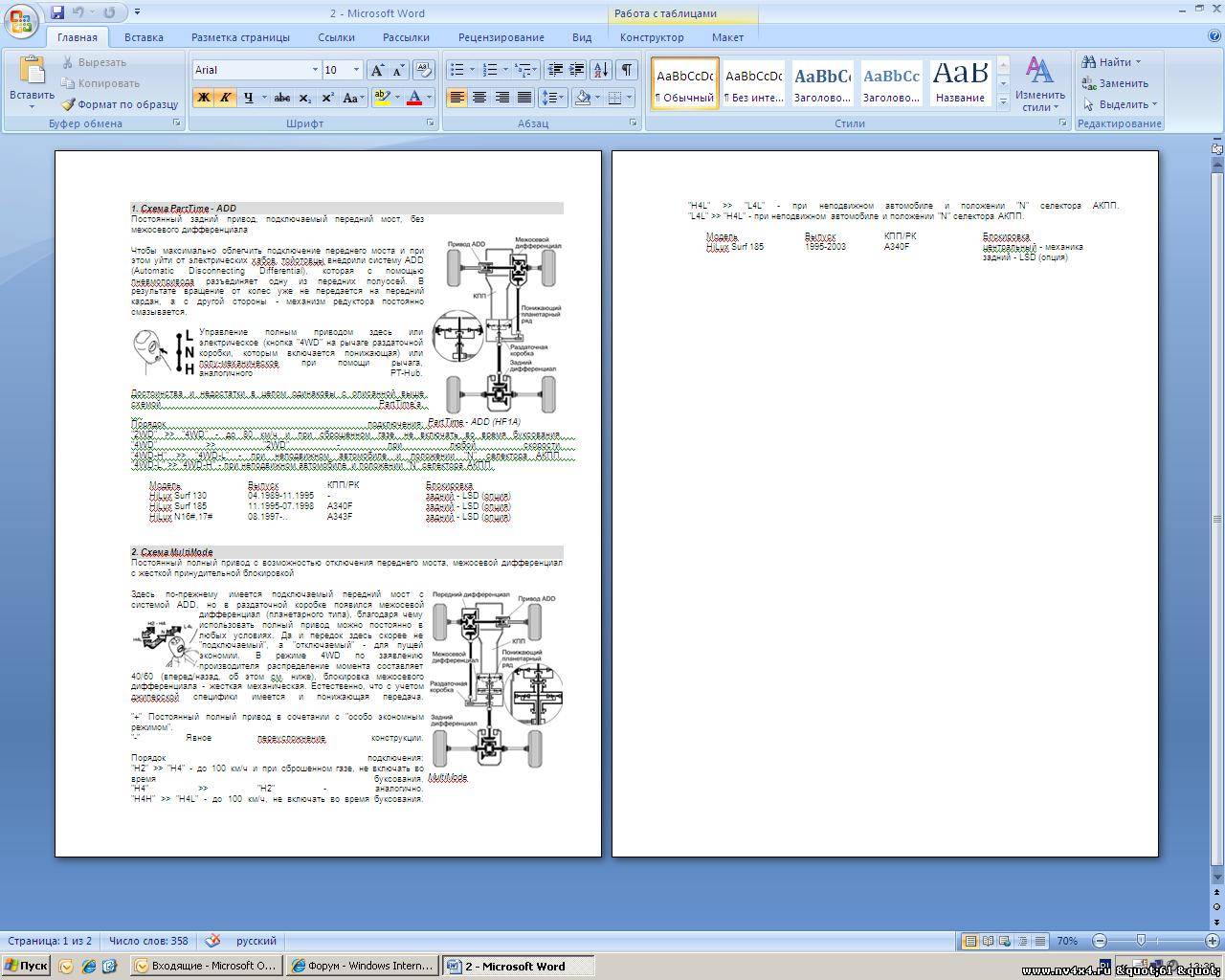
Task: Click the русский language indicator
Action: [256, 941]
